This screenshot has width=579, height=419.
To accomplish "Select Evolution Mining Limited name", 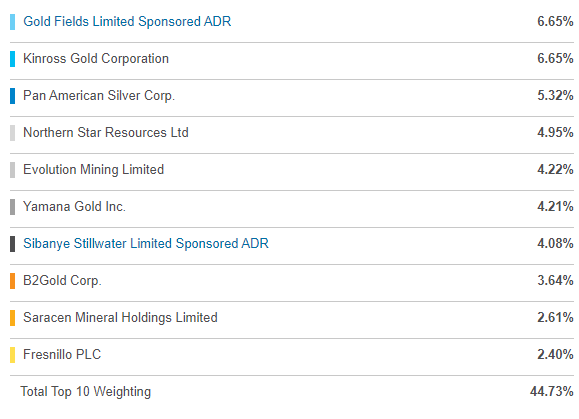I will click(93, 169).
